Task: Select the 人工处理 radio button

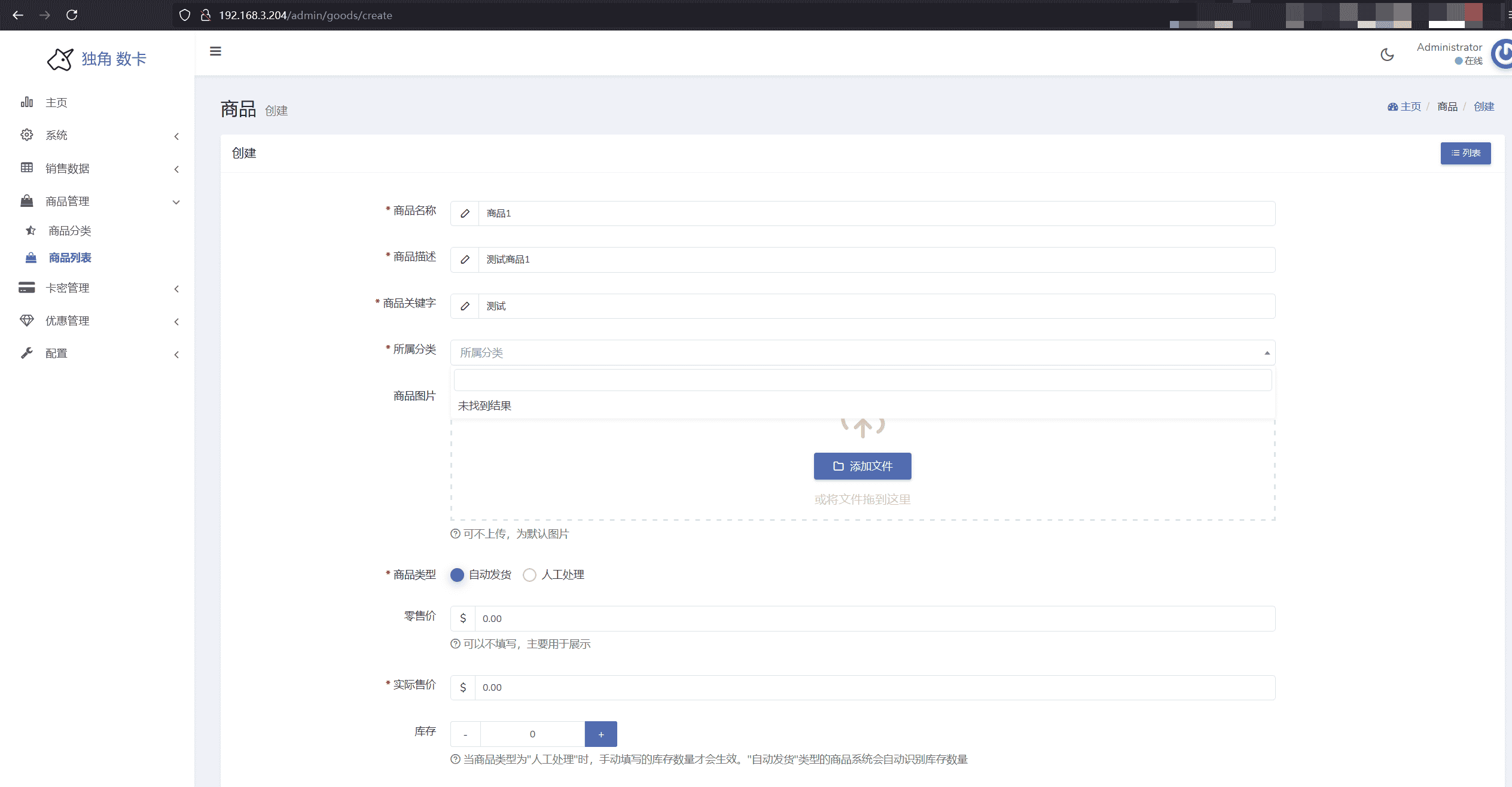Action: pos(529,575)
